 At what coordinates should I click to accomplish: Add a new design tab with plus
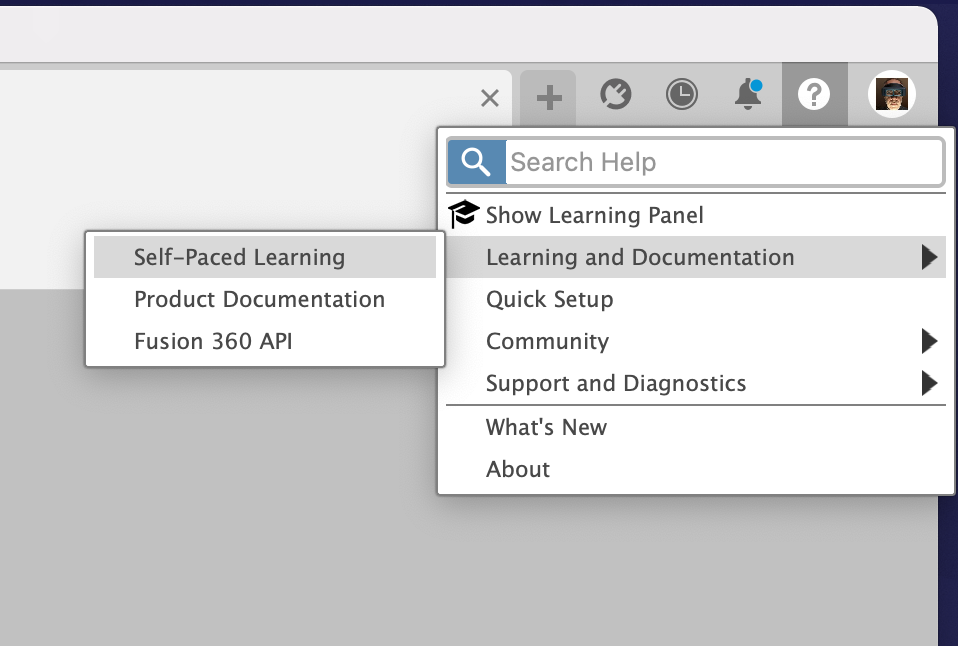coord(549,98)
